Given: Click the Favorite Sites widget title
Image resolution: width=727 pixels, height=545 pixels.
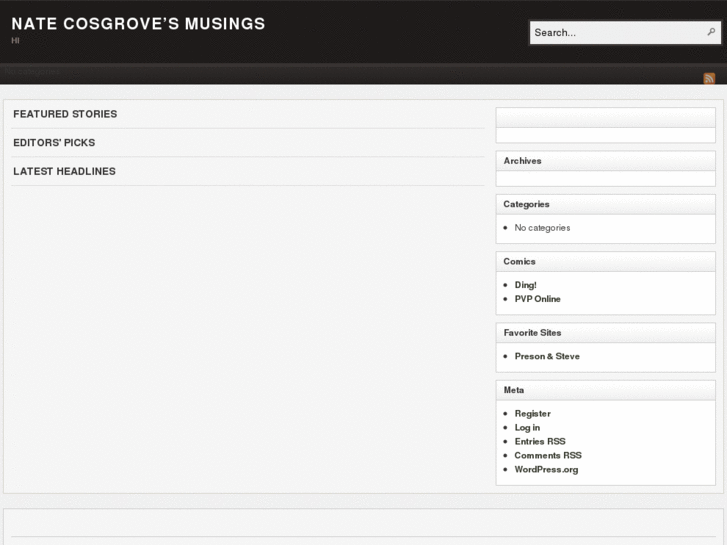Looking at the screenshot, I should [532, 333].
